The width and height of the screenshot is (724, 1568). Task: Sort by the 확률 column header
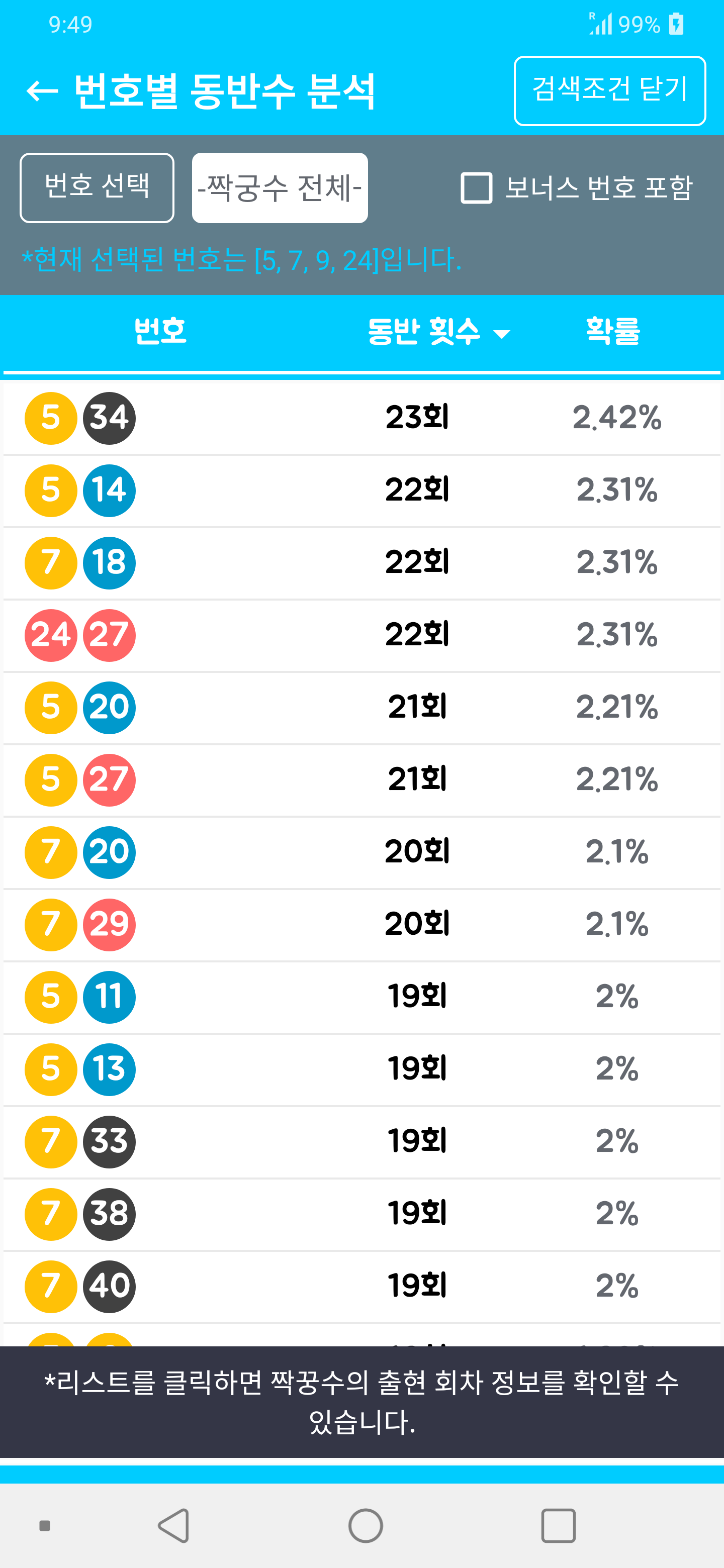pos(612,332)
